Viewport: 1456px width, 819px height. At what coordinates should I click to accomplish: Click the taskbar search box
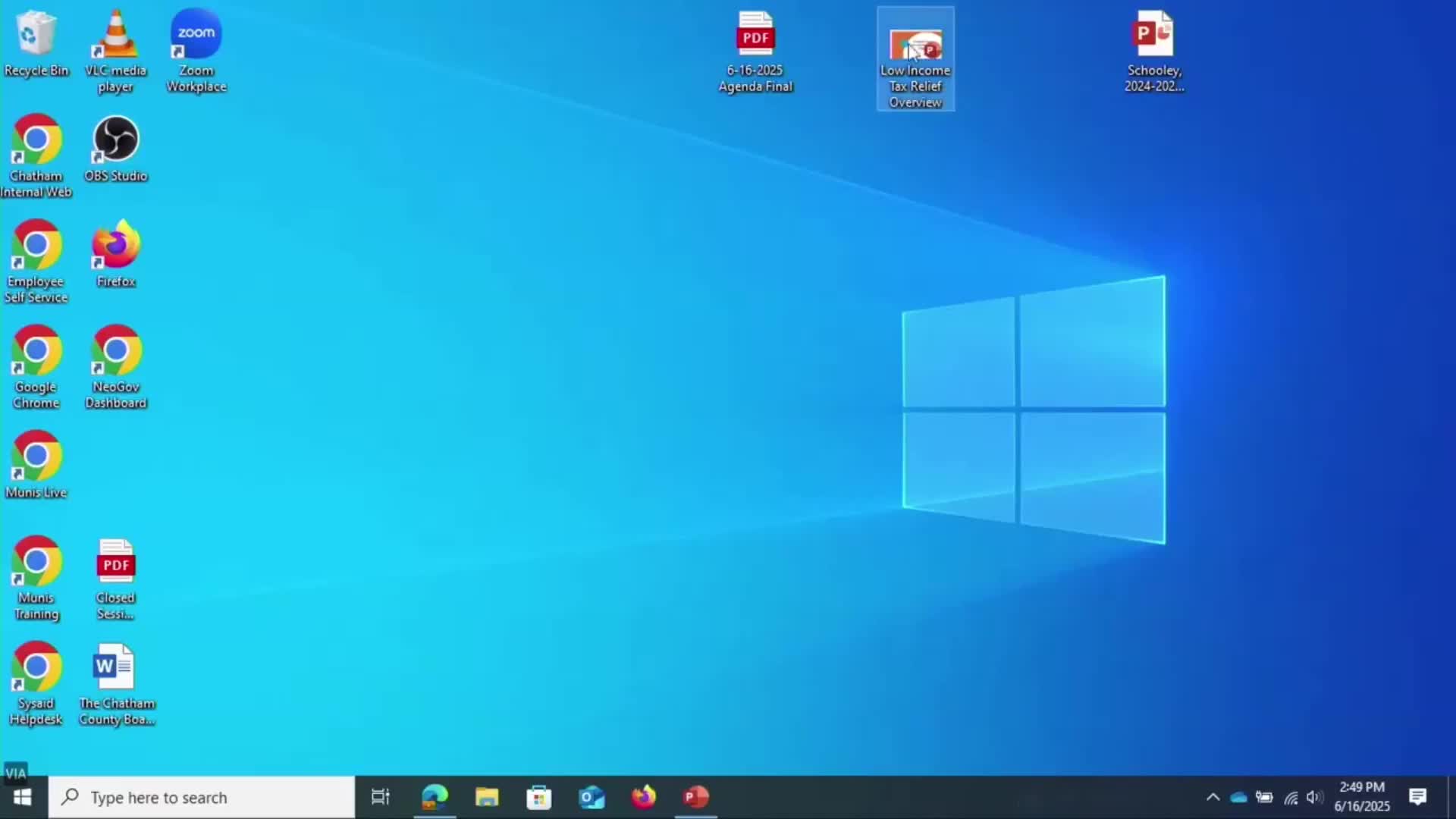pyautogui.click(x=202, y=797)
